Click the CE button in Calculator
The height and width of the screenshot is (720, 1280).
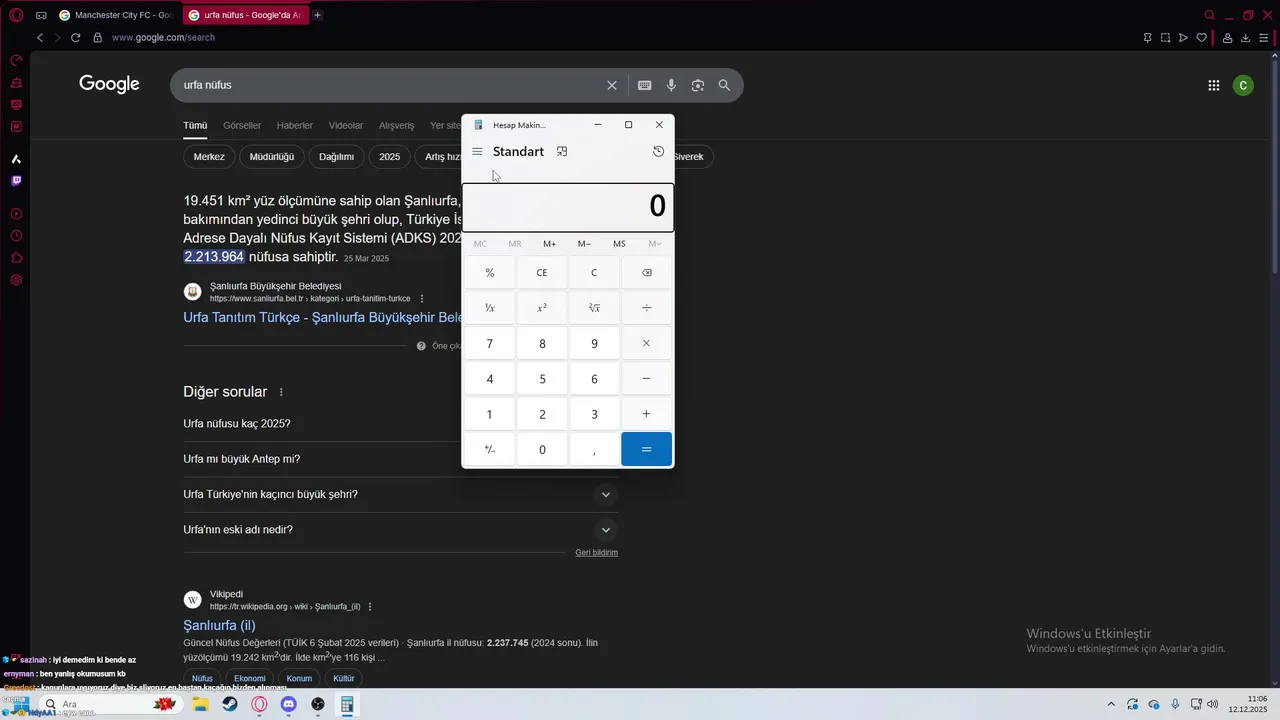coord(542,273)
